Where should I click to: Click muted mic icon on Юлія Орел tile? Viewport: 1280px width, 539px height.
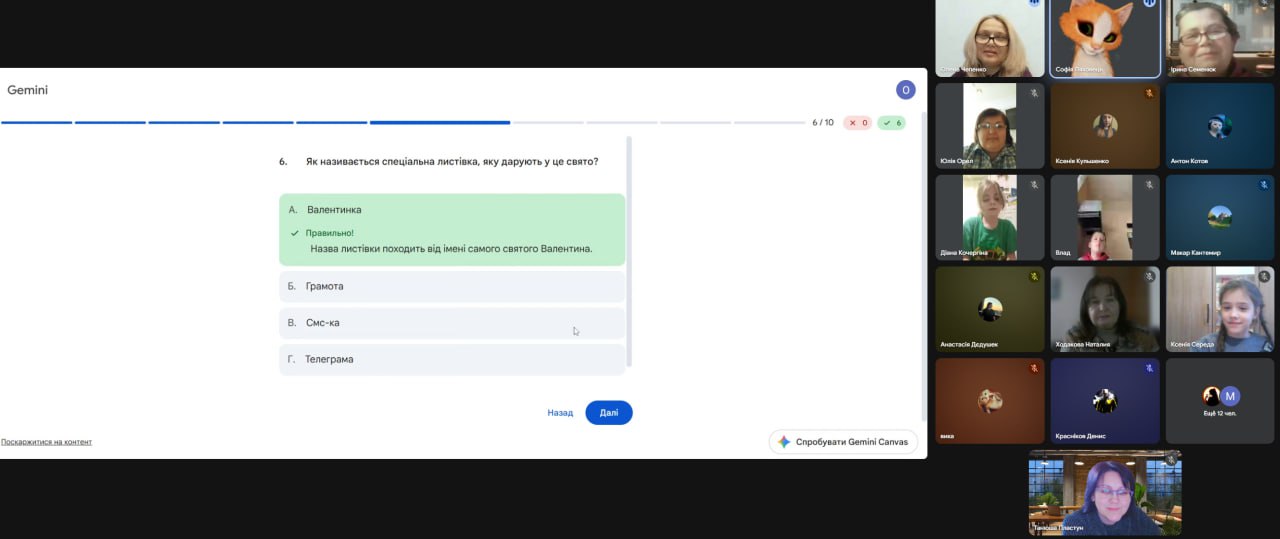(x=1034, y=93)
